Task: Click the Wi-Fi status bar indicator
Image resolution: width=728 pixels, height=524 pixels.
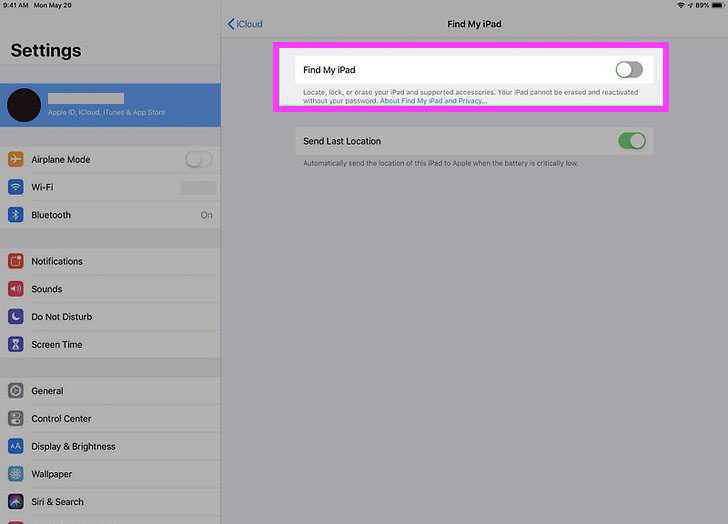Action: pos(681,6)
